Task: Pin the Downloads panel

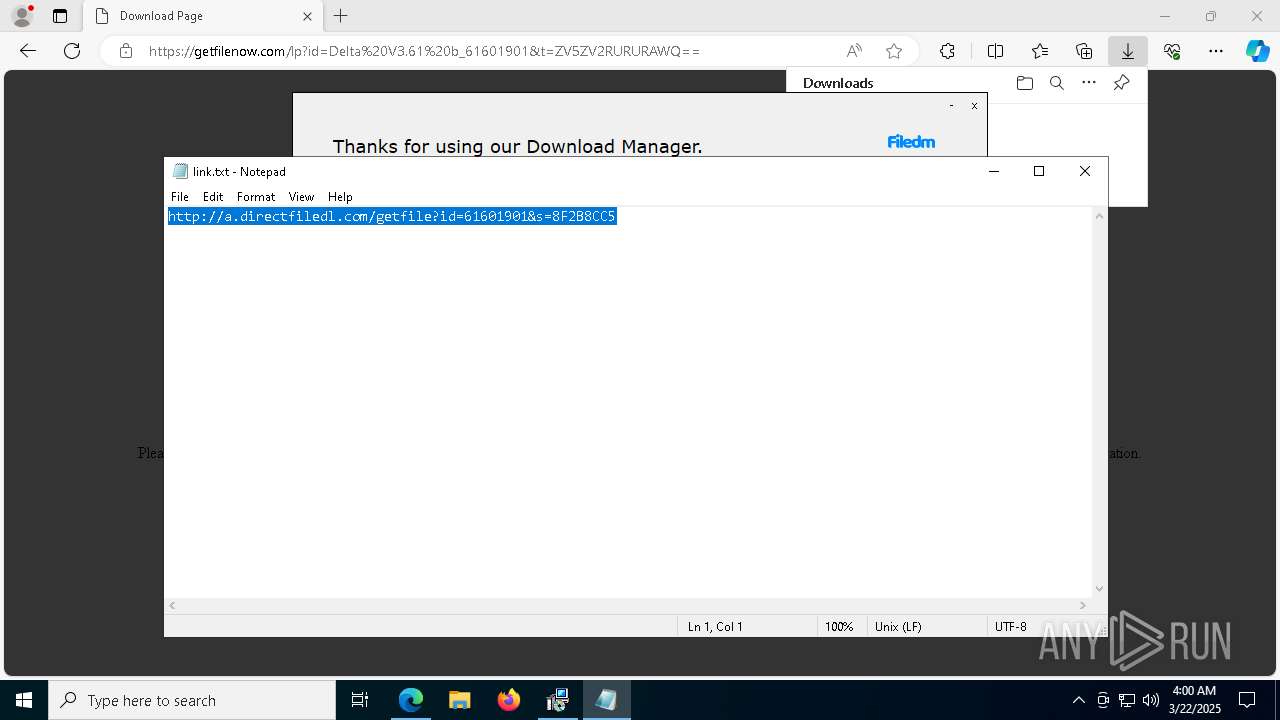Action: 1122,83
